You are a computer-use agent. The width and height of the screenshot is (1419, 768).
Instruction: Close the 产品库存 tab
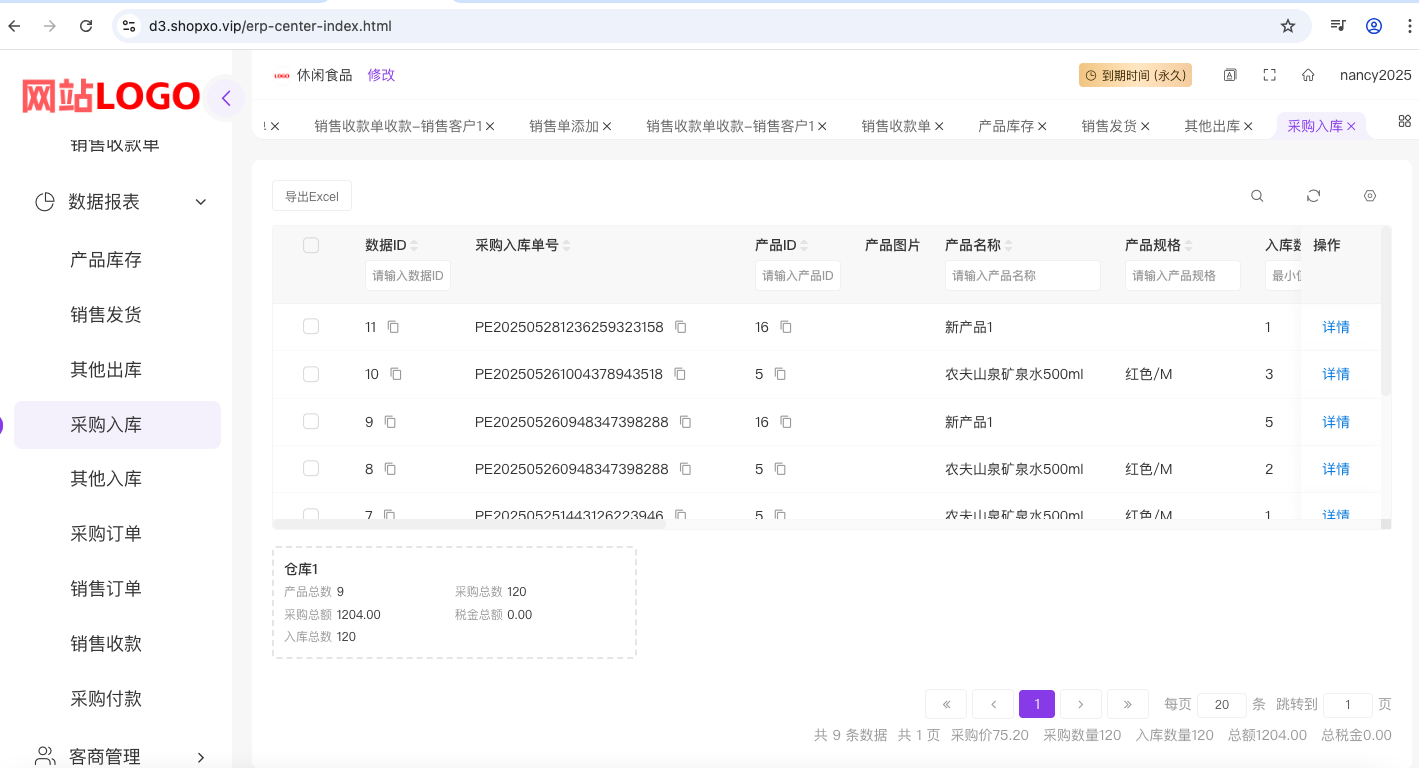tap(1042, 126)
